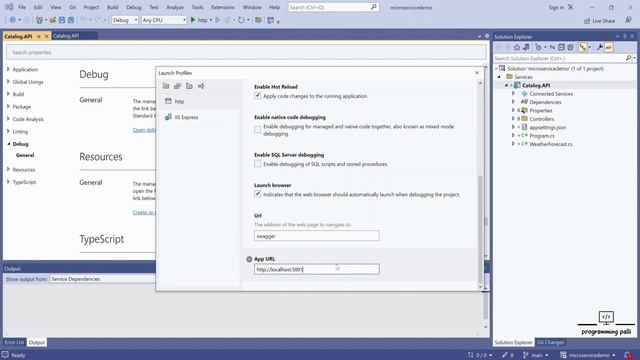Expand Connected Services in Solution Explorer
Screen dimensions: 640x360
pos(513,93)
